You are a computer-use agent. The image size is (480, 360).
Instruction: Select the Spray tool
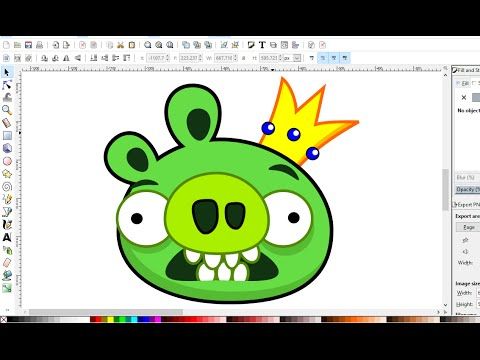pos(7,250)
